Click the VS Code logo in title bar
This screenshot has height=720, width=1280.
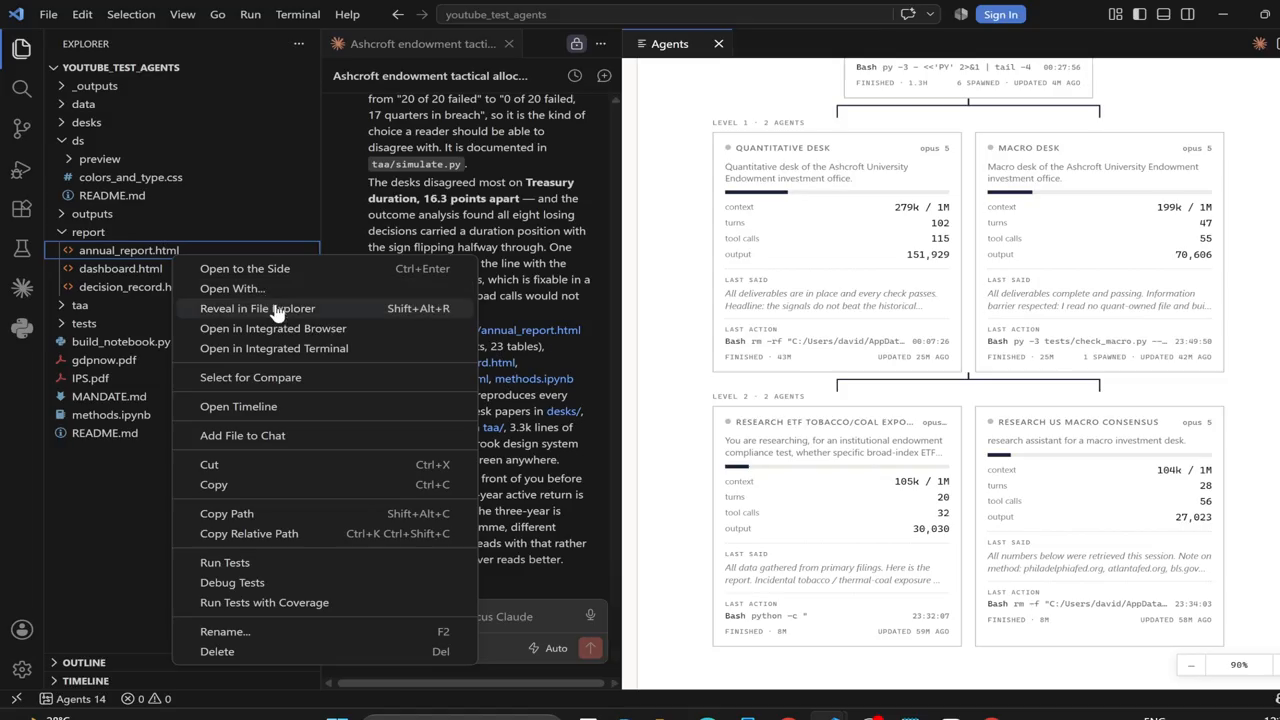click(16, 15)
